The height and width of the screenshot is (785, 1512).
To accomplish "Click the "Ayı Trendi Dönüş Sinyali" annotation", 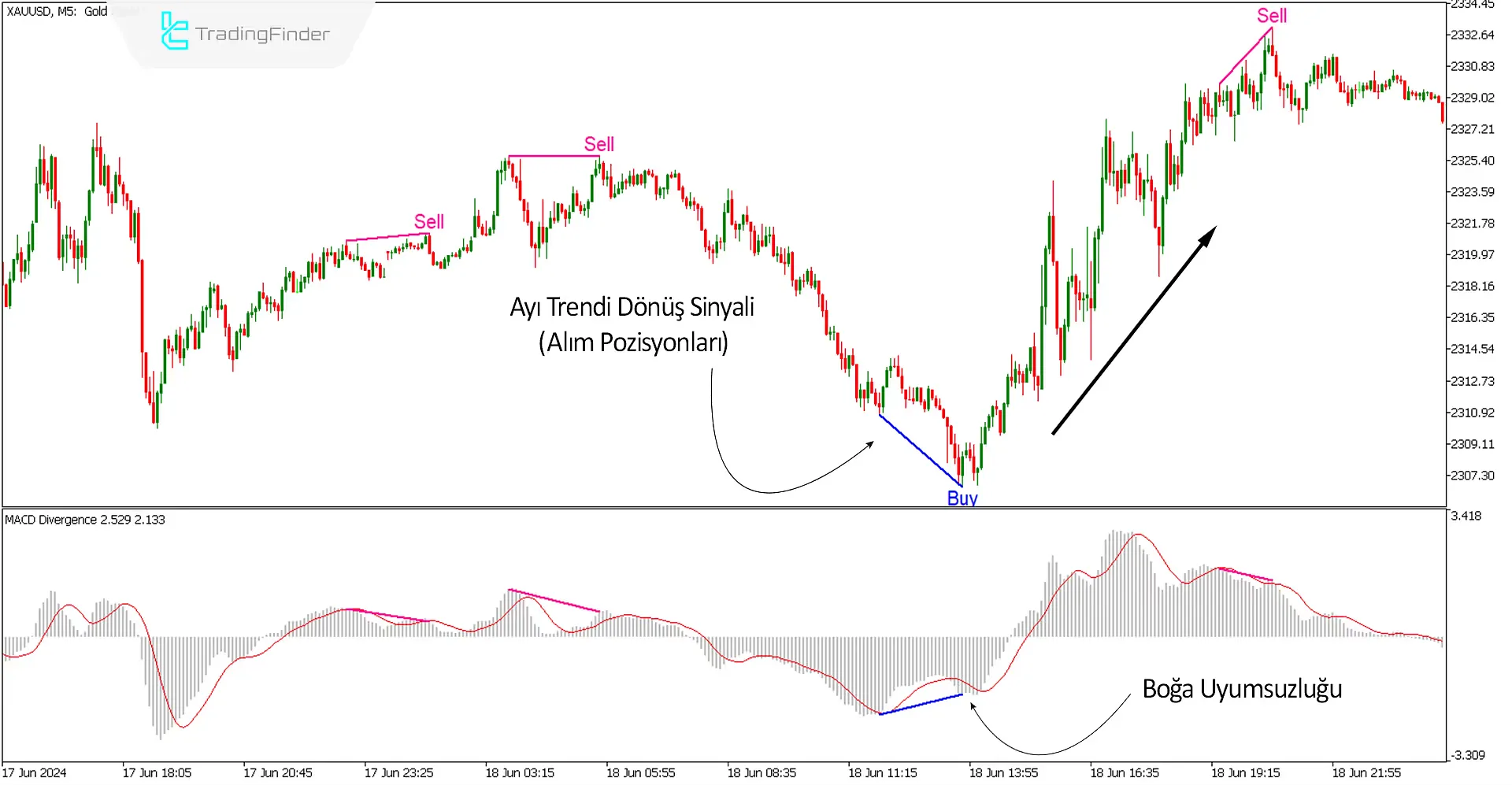I will coord(632,307).
